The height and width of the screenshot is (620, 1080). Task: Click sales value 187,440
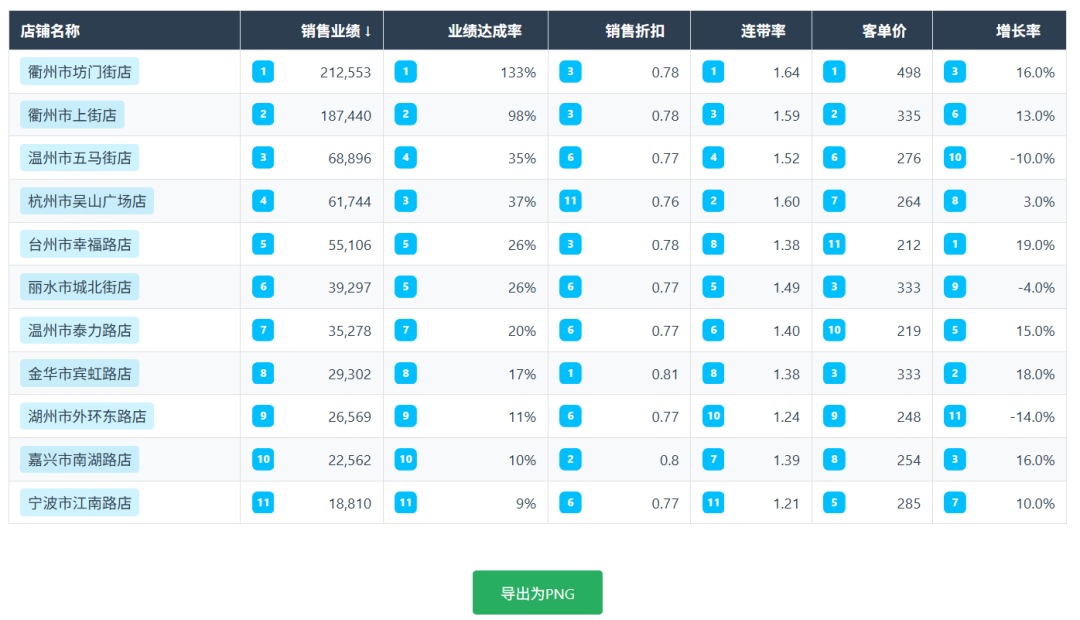345,116
